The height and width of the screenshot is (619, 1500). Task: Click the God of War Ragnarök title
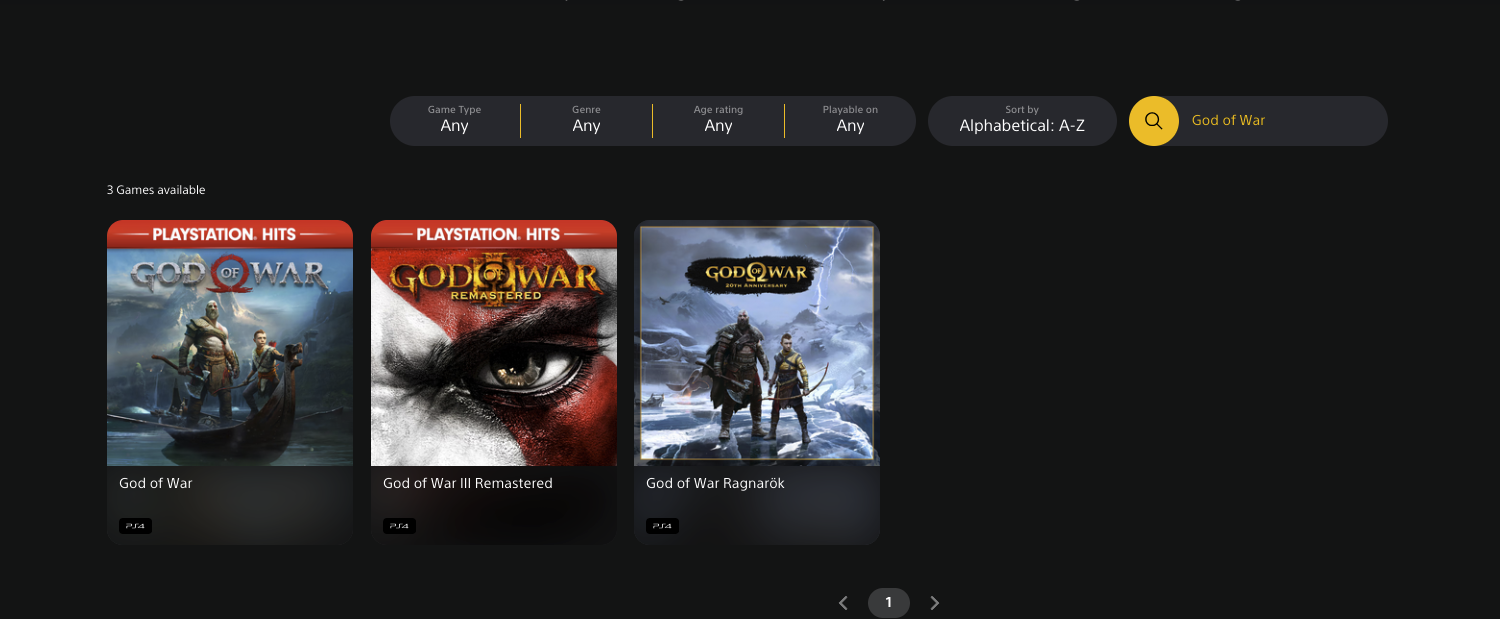tap(715, 483)
